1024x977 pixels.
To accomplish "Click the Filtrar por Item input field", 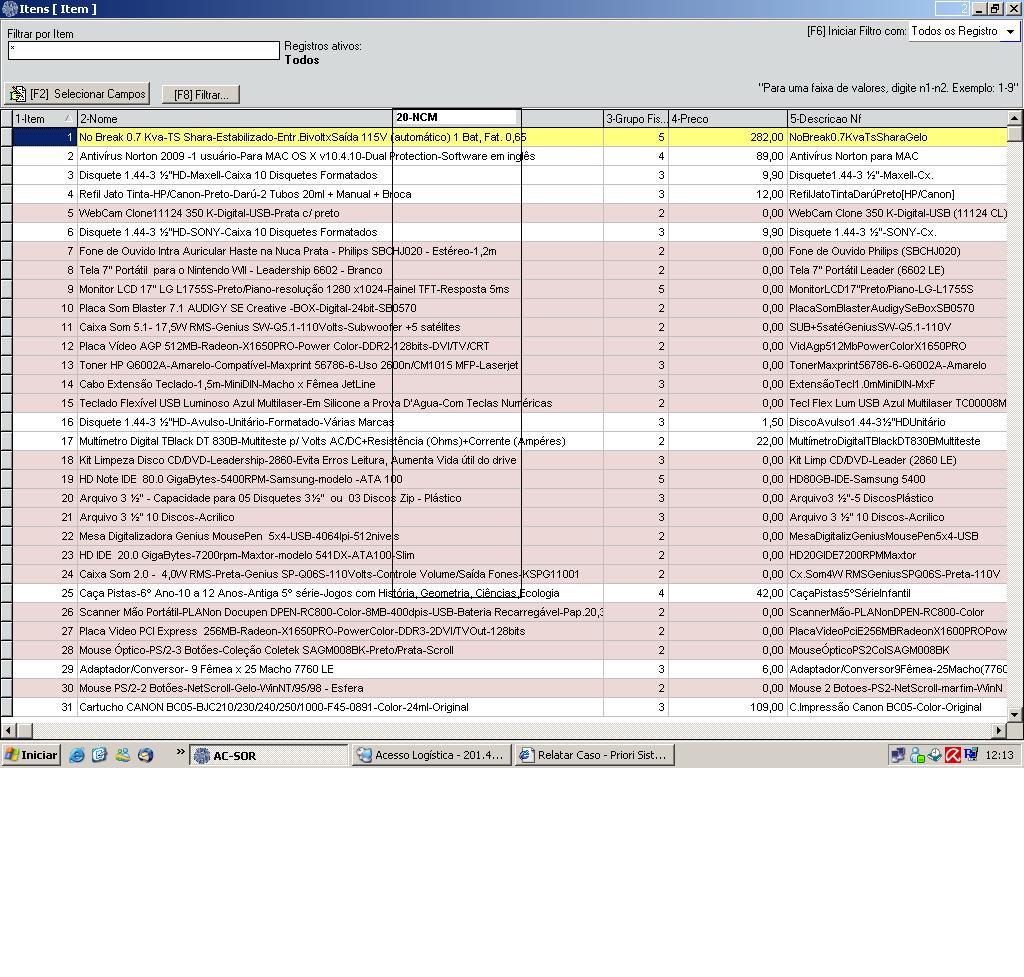I will [x=144, y=50].
